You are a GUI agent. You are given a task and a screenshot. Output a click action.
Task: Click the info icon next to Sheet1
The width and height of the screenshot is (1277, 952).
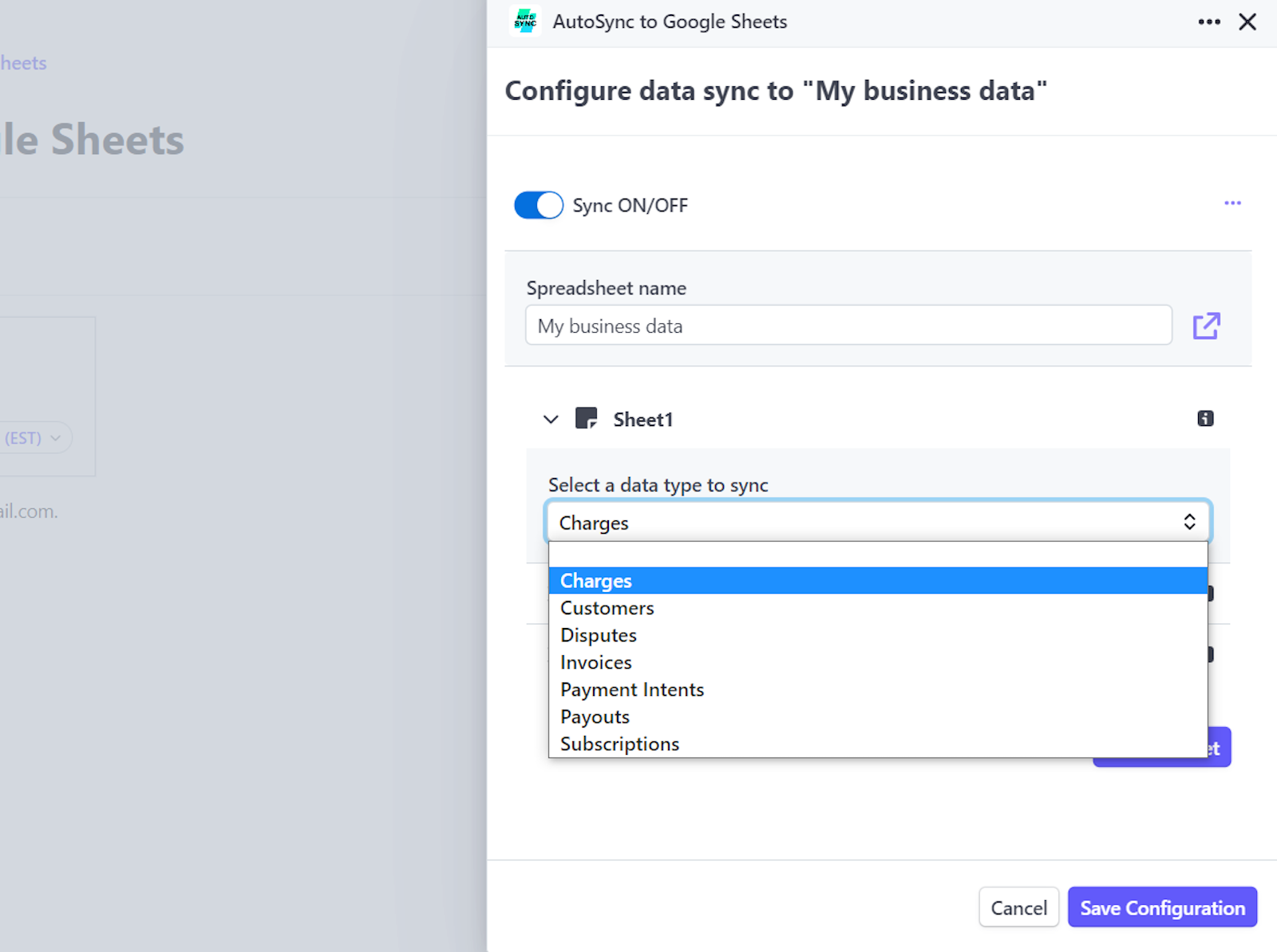pyautogui.click(x=1206, y=418)
